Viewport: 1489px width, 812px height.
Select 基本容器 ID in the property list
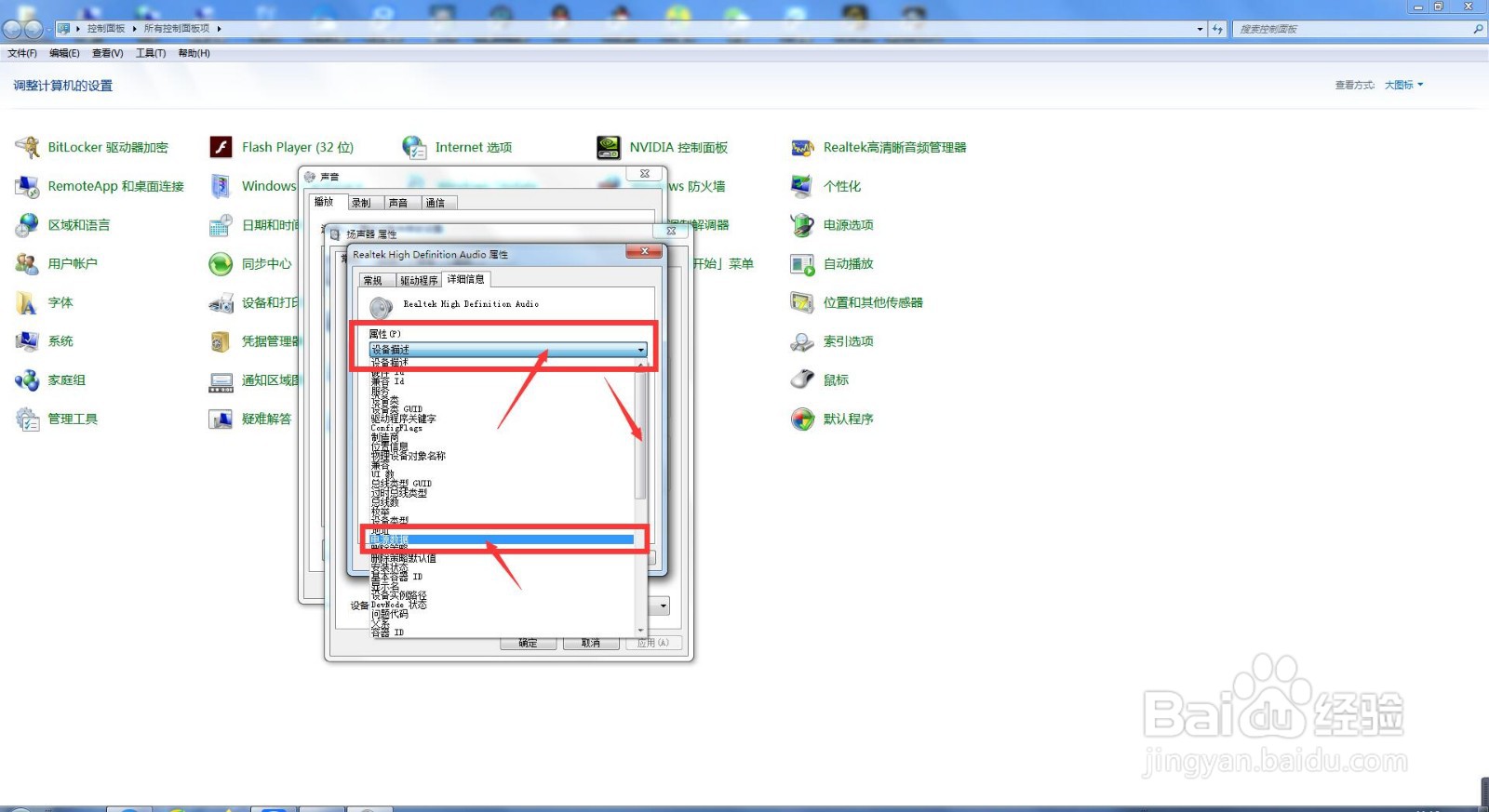[502, 577]
